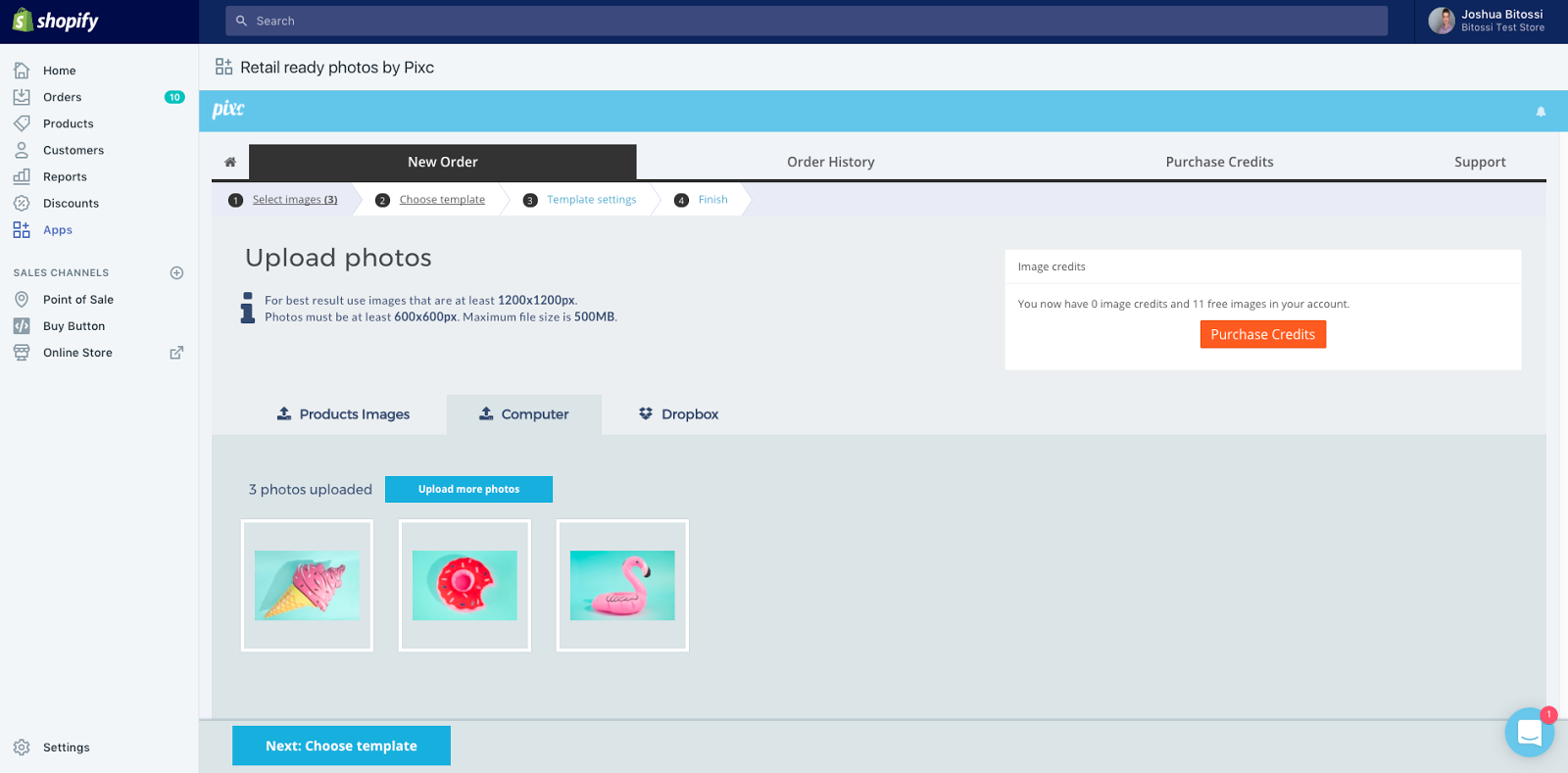Click the Pixc home icon tab
1568x773 pixels.
click(x=230, y=162)
